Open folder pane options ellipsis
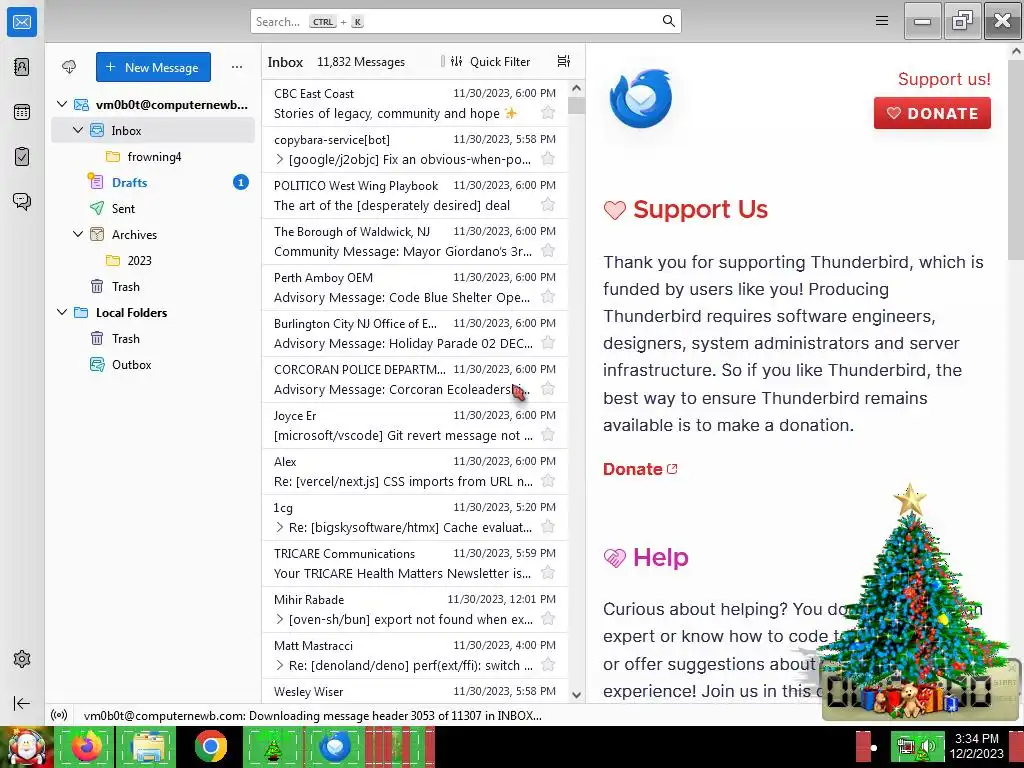The height and width of the screenshot is (768, 1024). click(x=237, y=67)
